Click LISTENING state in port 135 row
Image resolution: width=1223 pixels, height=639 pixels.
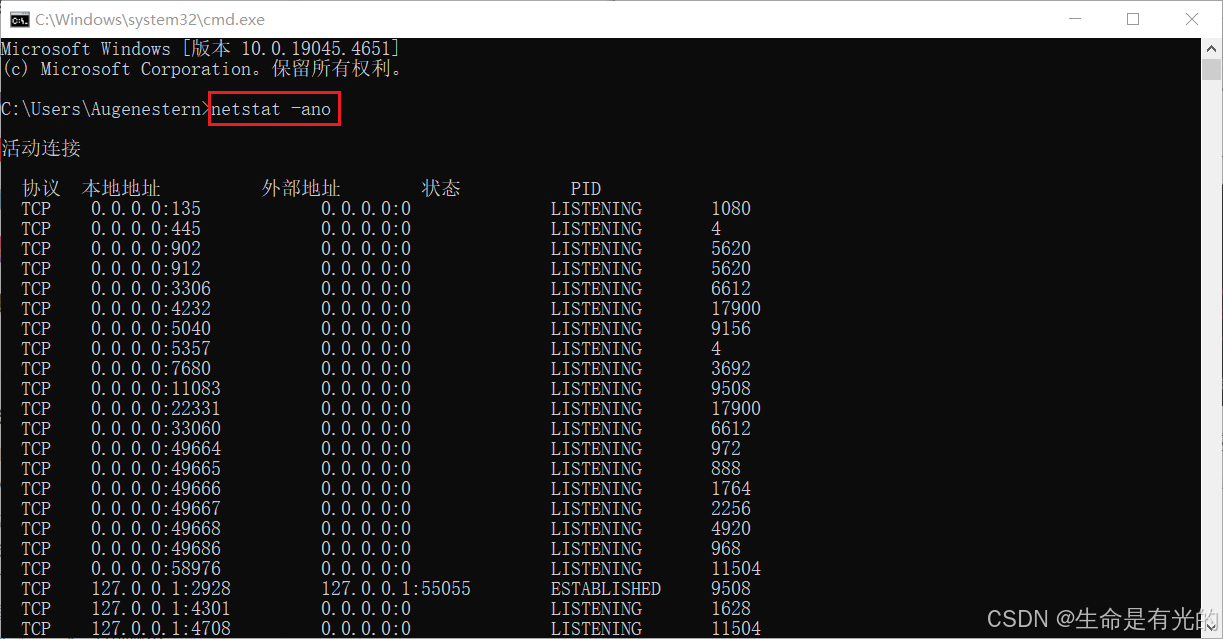tap(596, 209)
